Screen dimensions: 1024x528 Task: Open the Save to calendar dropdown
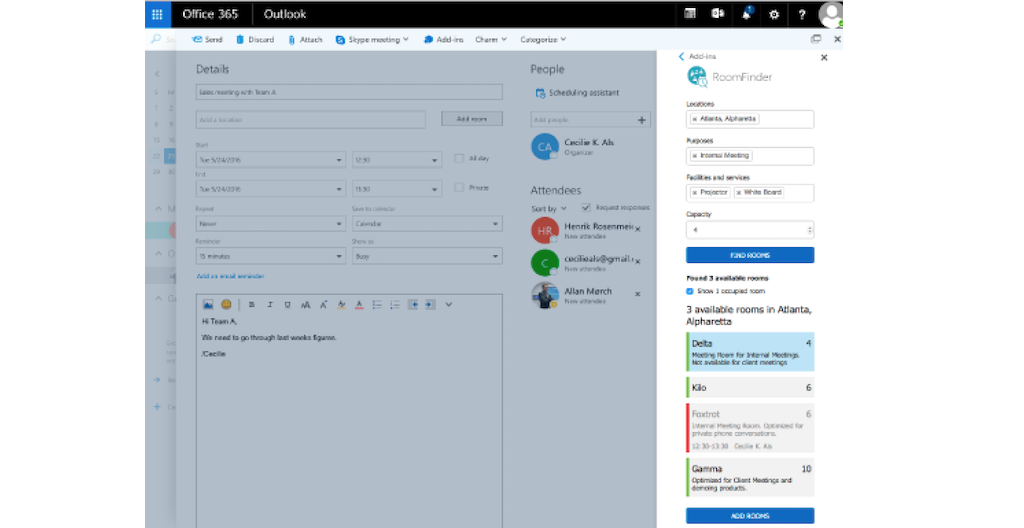click(427, 223)
